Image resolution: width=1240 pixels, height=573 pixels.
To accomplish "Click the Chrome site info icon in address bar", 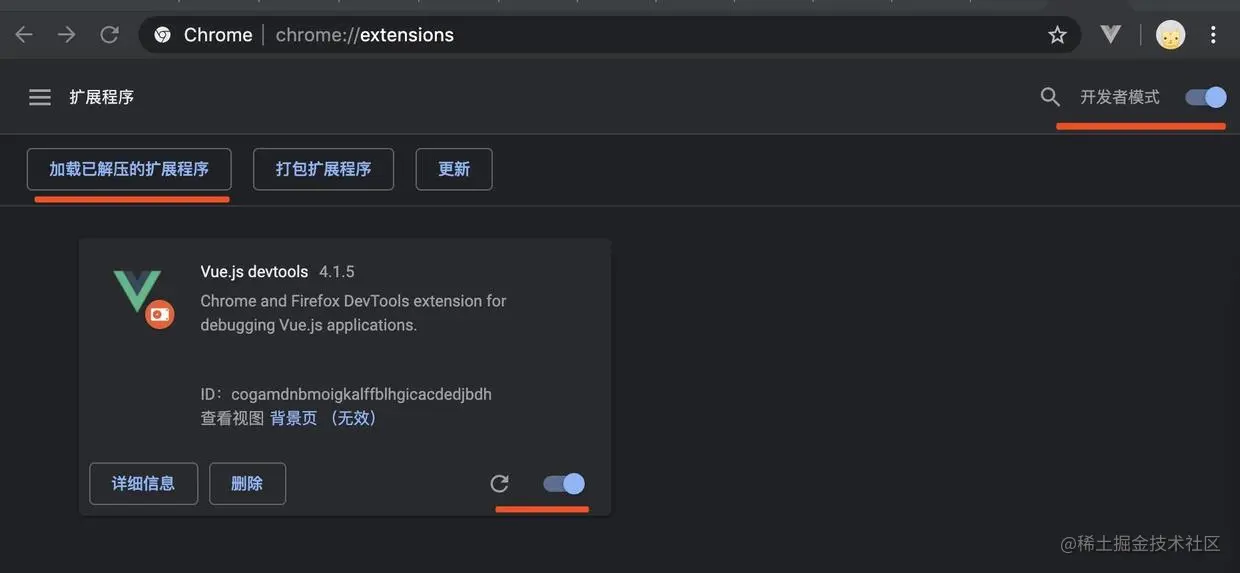I will [162, 35].
